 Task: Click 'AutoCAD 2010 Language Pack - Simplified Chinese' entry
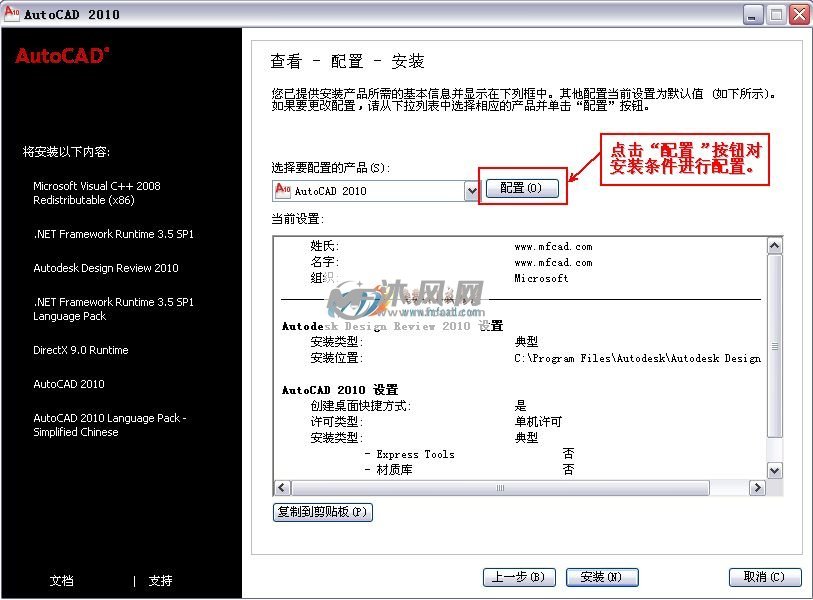tap(110, 425)
